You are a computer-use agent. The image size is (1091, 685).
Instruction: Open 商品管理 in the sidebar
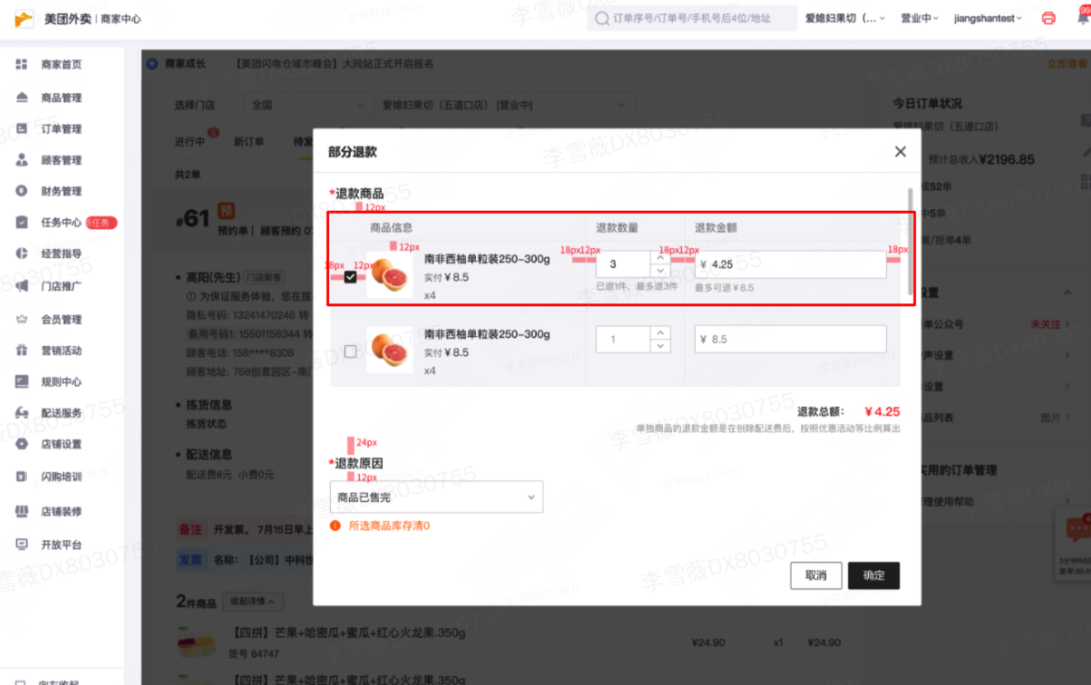[61, 98]
